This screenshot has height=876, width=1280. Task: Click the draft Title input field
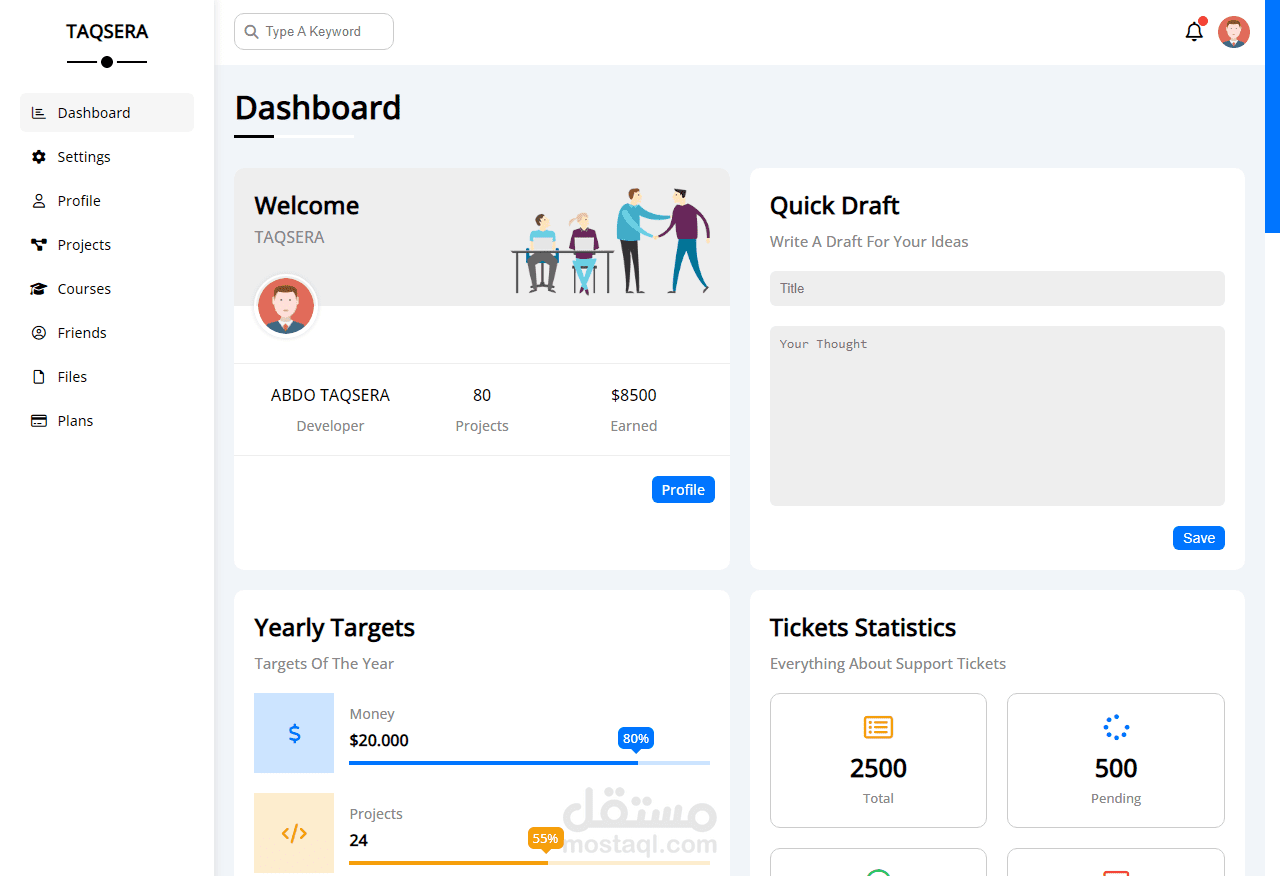tap(997, 288)
